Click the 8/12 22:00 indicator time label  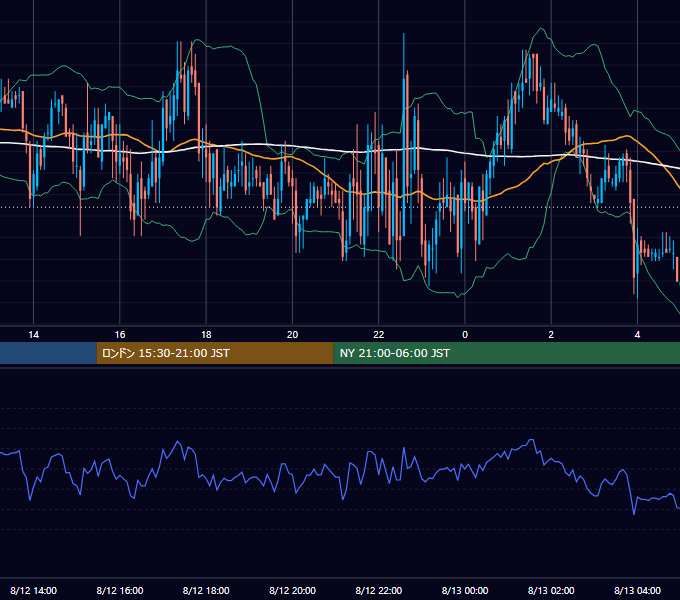379,590
